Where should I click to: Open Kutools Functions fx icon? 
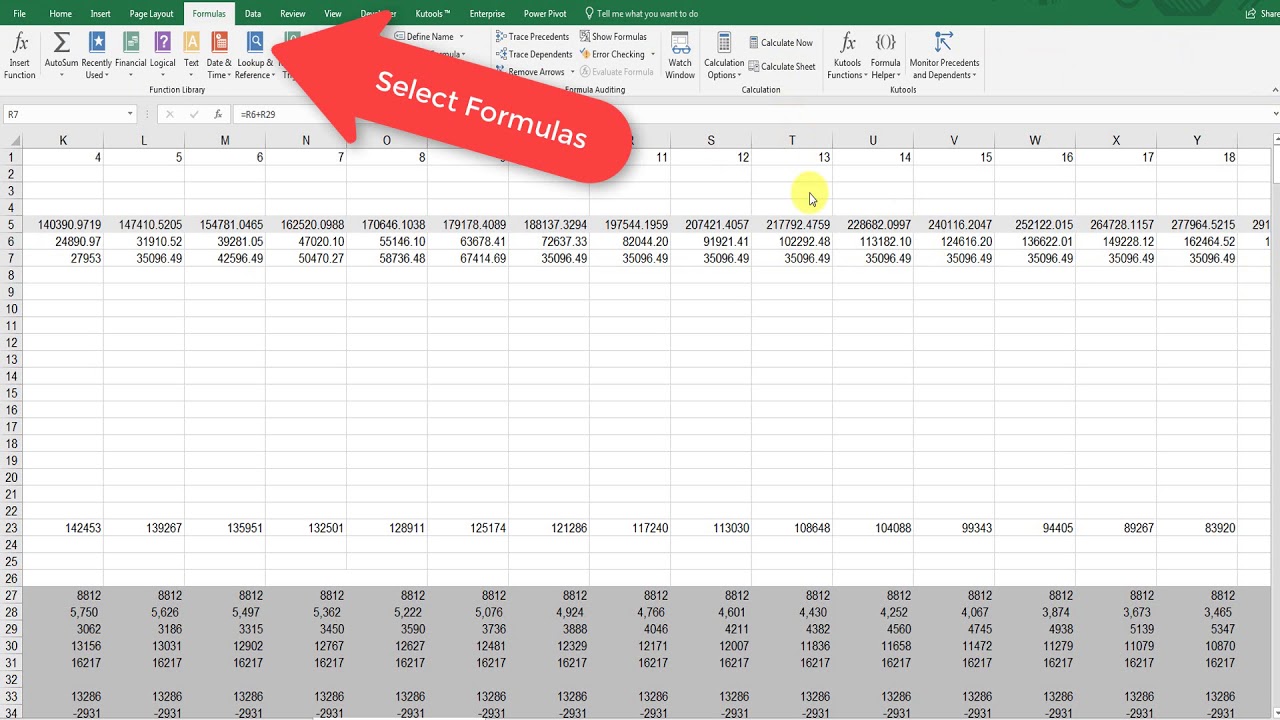847,43
